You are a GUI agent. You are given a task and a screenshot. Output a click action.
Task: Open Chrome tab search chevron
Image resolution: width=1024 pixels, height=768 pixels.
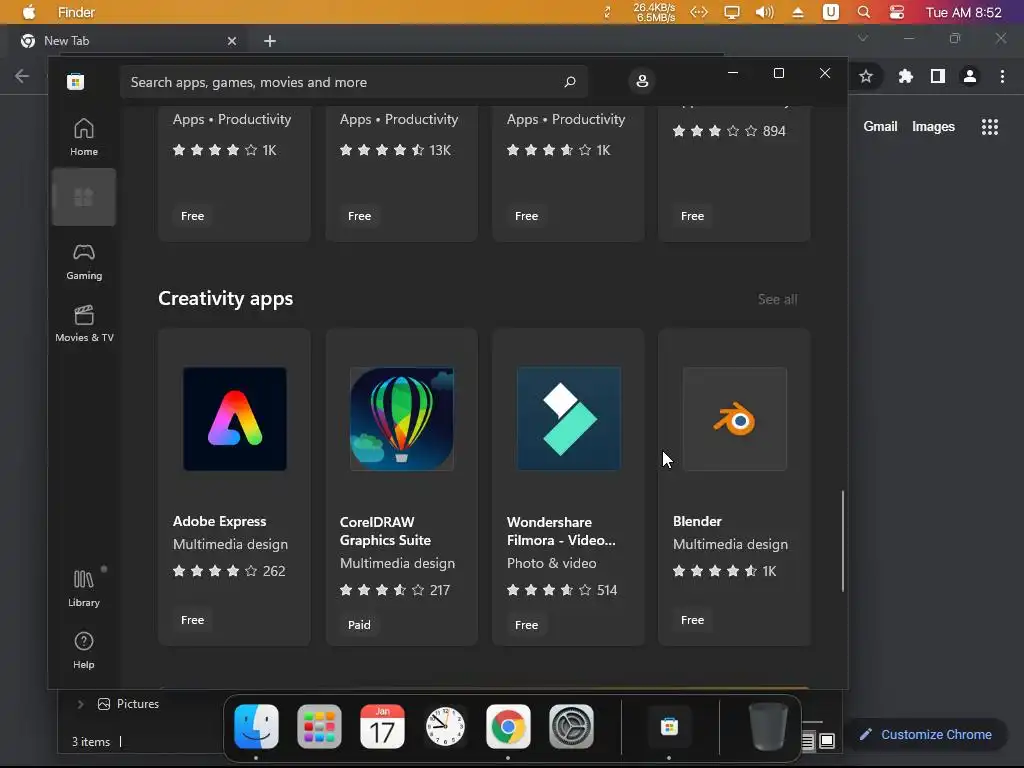[863, 39]
